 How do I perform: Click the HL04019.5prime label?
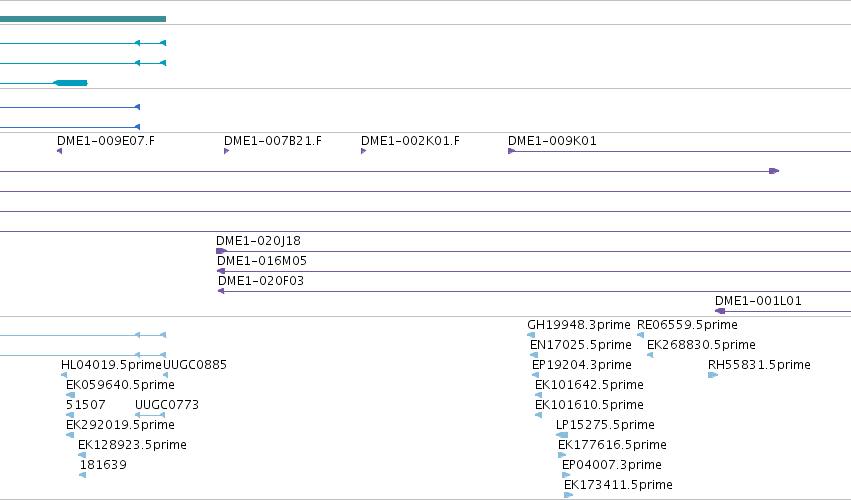tap(111, 365)
